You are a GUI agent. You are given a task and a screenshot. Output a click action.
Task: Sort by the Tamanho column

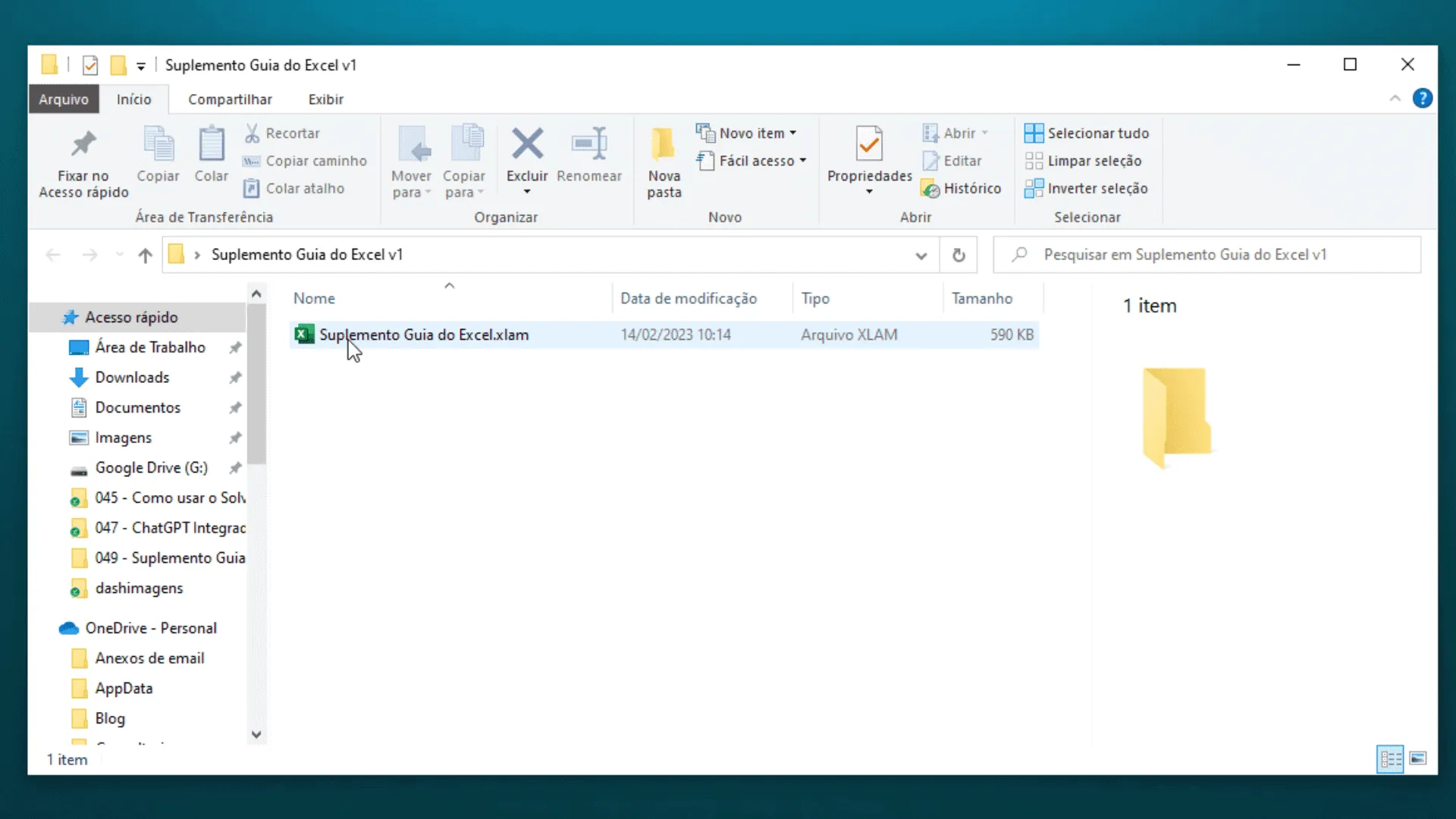[993, 298]
